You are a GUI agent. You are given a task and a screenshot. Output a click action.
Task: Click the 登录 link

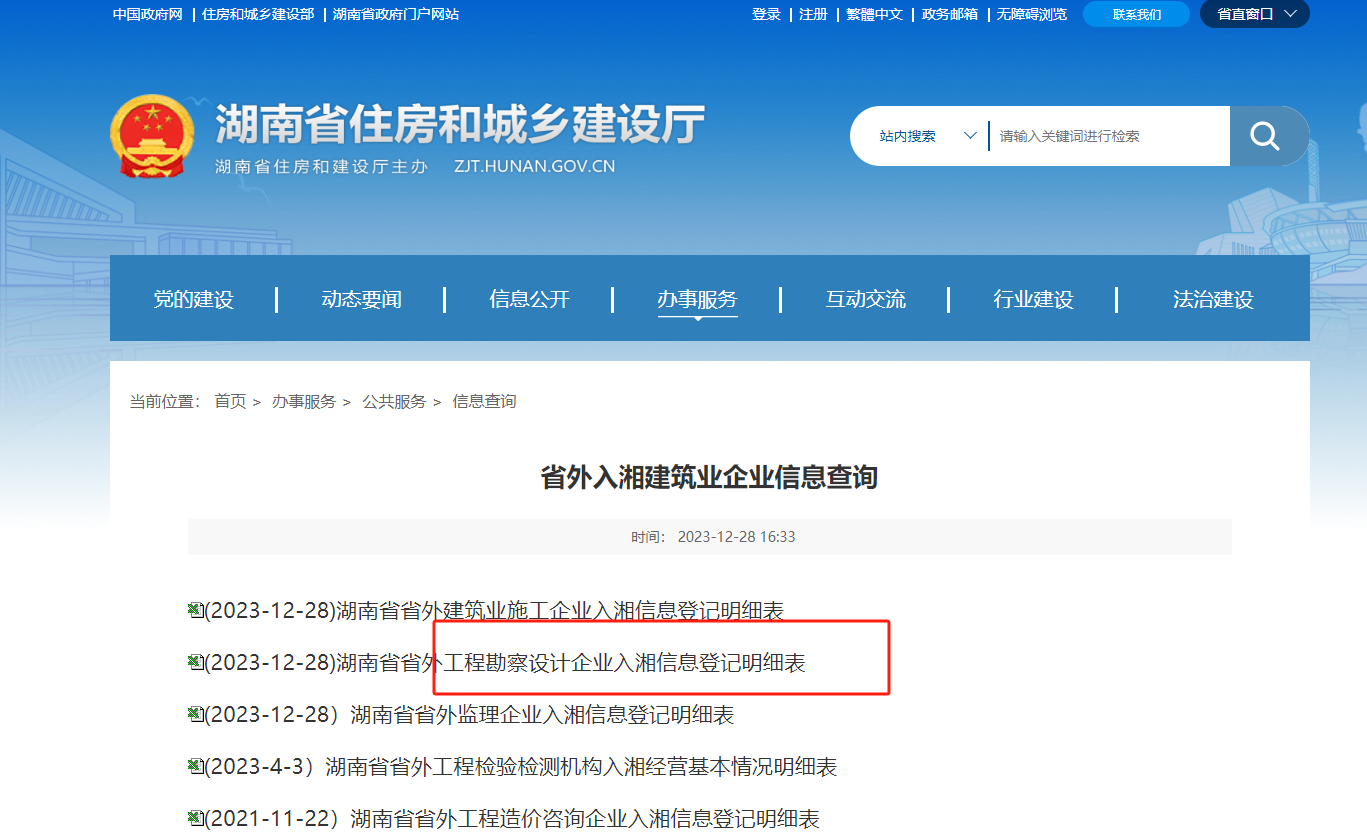tap(766, 14)
